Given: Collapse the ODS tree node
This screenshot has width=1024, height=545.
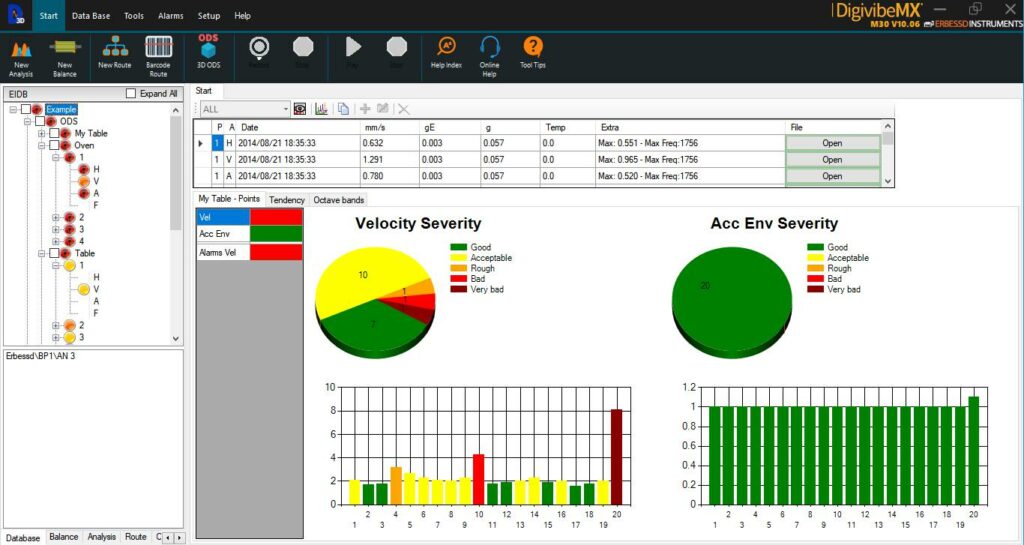Looking at the screenshot, I should pos(27,121).
